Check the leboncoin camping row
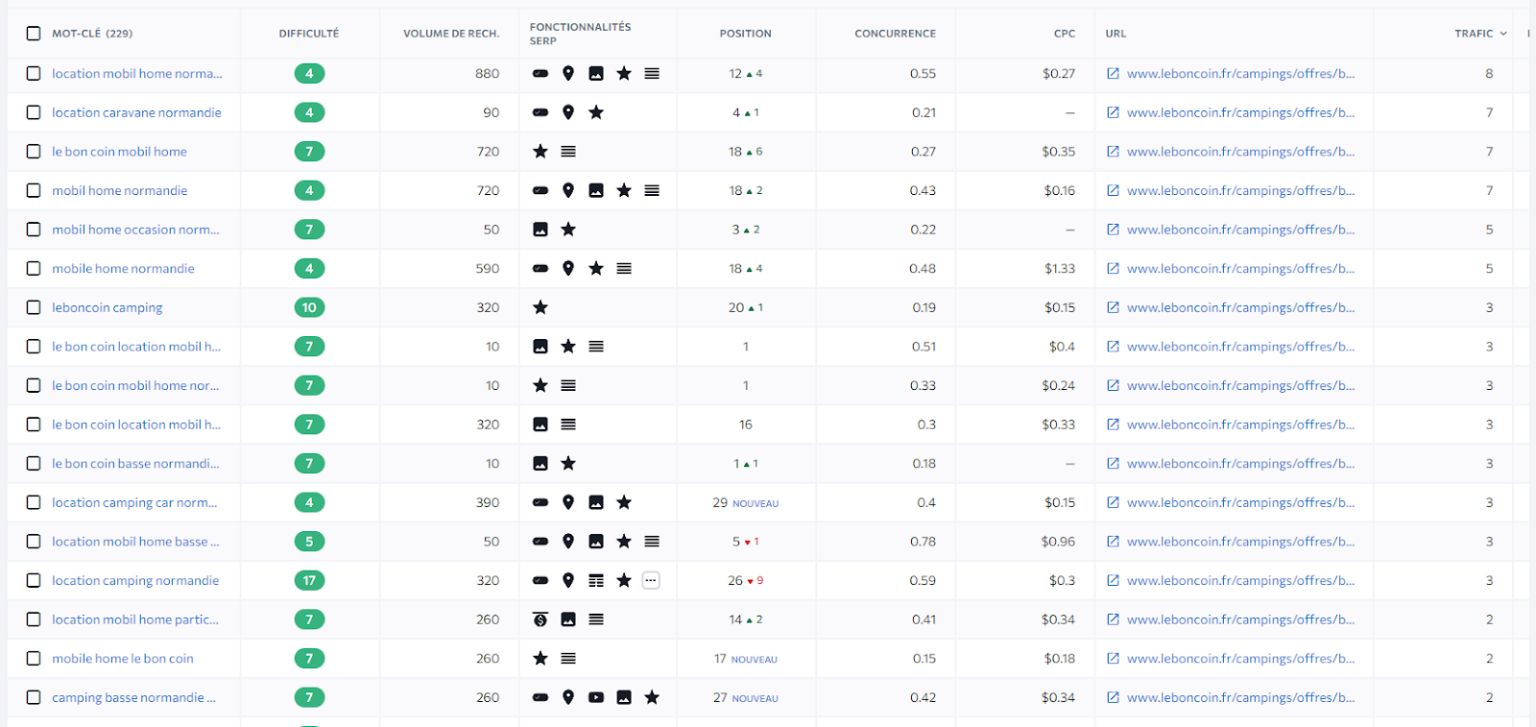Screen dimensions: 1536x727 pos(34,308)
